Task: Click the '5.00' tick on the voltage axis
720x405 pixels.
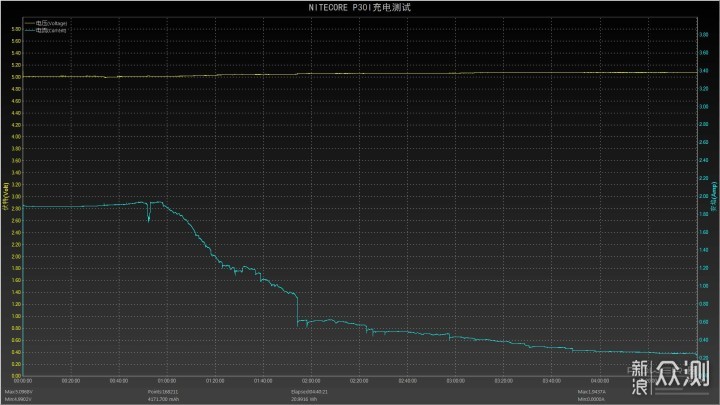Action: click(x=16, y=77)
